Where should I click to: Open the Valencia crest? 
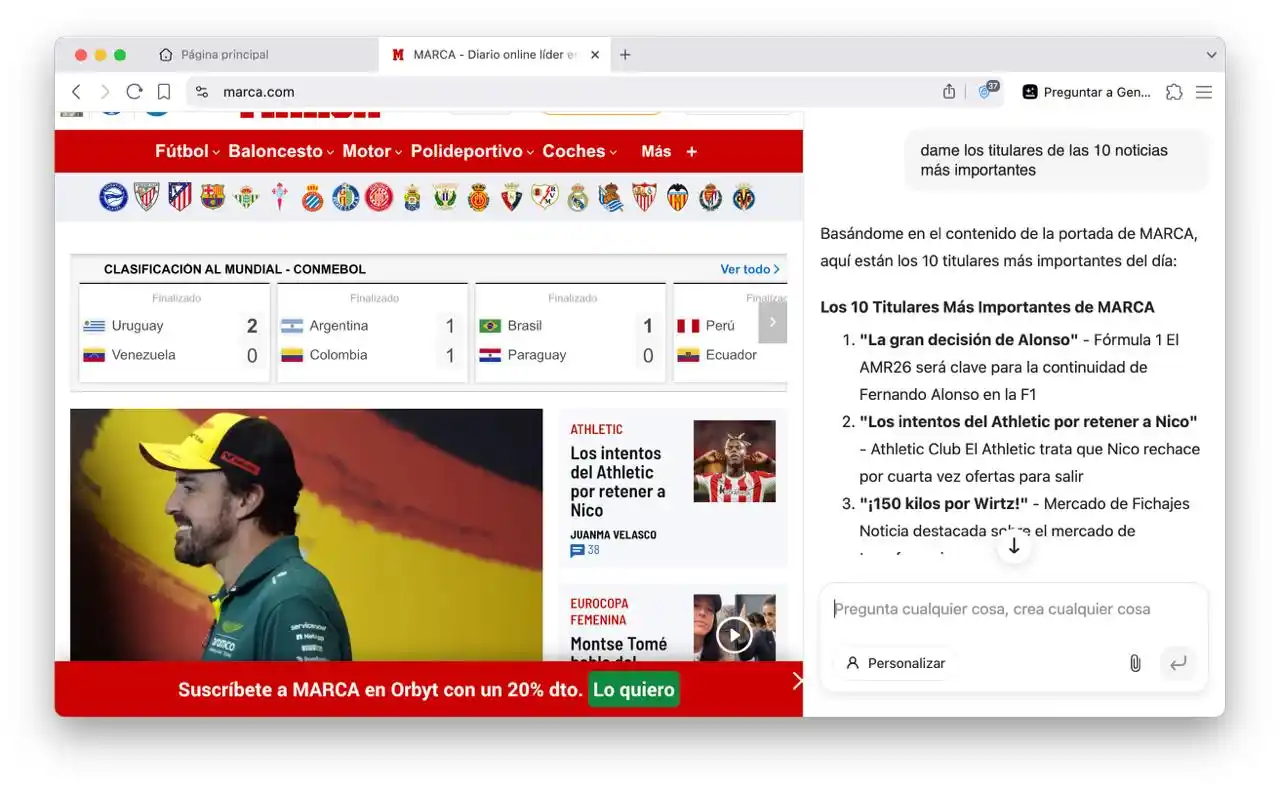677,196
